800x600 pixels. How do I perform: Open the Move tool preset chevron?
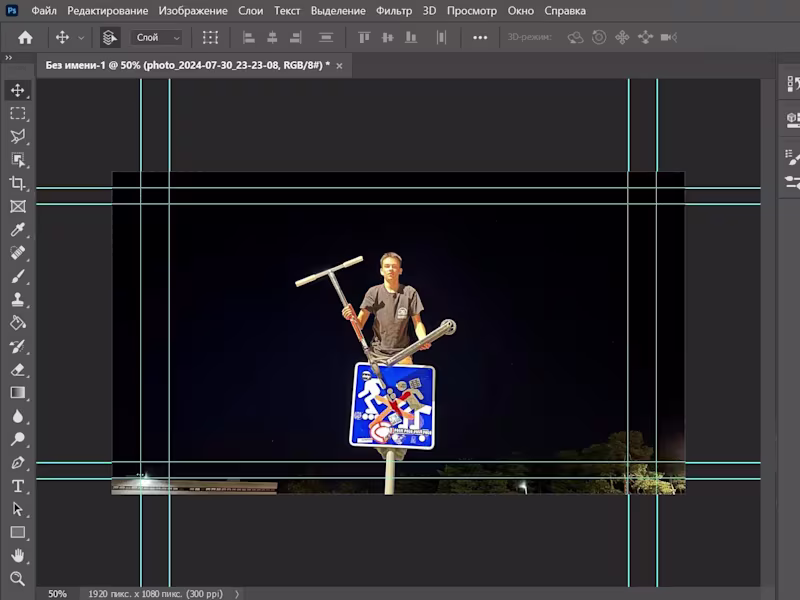[x=80, y=36]
